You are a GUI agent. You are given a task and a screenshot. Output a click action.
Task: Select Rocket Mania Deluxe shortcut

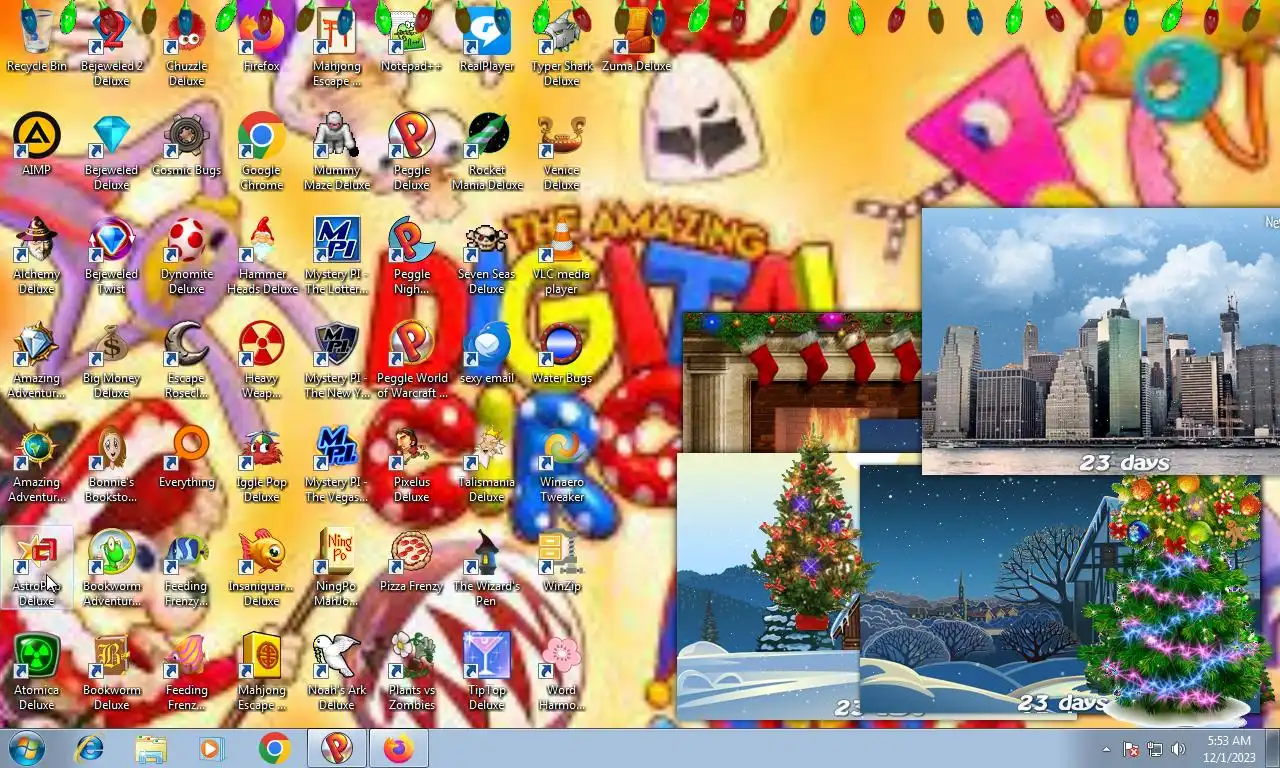coord(486,151)
